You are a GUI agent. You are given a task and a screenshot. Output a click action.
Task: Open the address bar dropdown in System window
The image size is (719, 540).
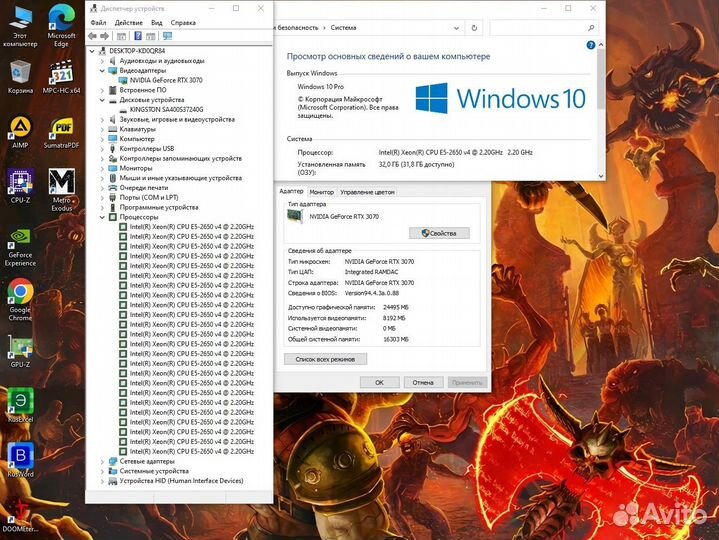(456, 28)
